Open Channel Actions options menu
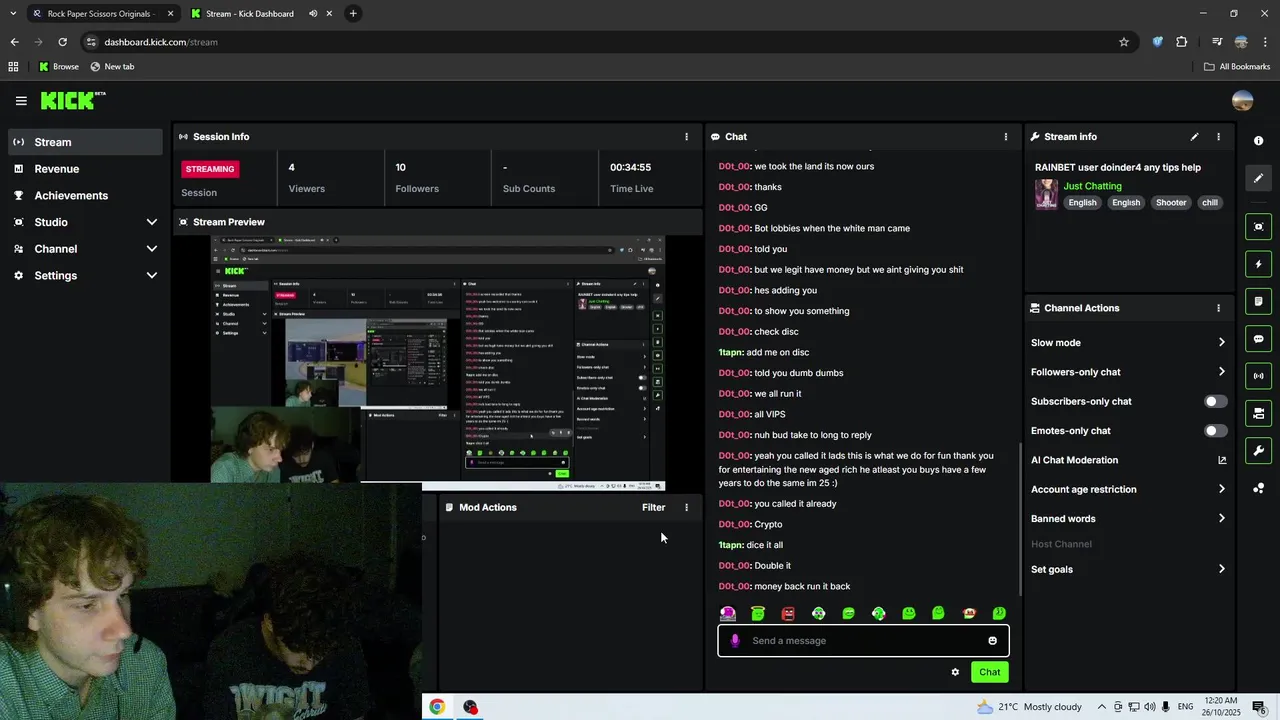This screenshot has height=720, width=1280. tap(1218, 308)
